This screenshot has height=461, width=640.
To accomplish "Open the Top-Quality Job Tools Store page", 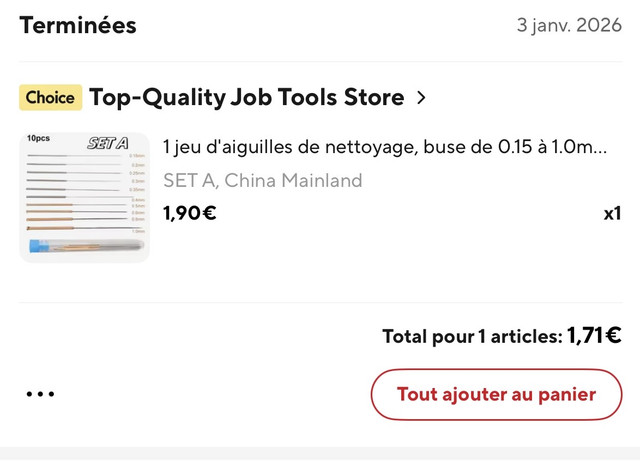I will 247,98.
